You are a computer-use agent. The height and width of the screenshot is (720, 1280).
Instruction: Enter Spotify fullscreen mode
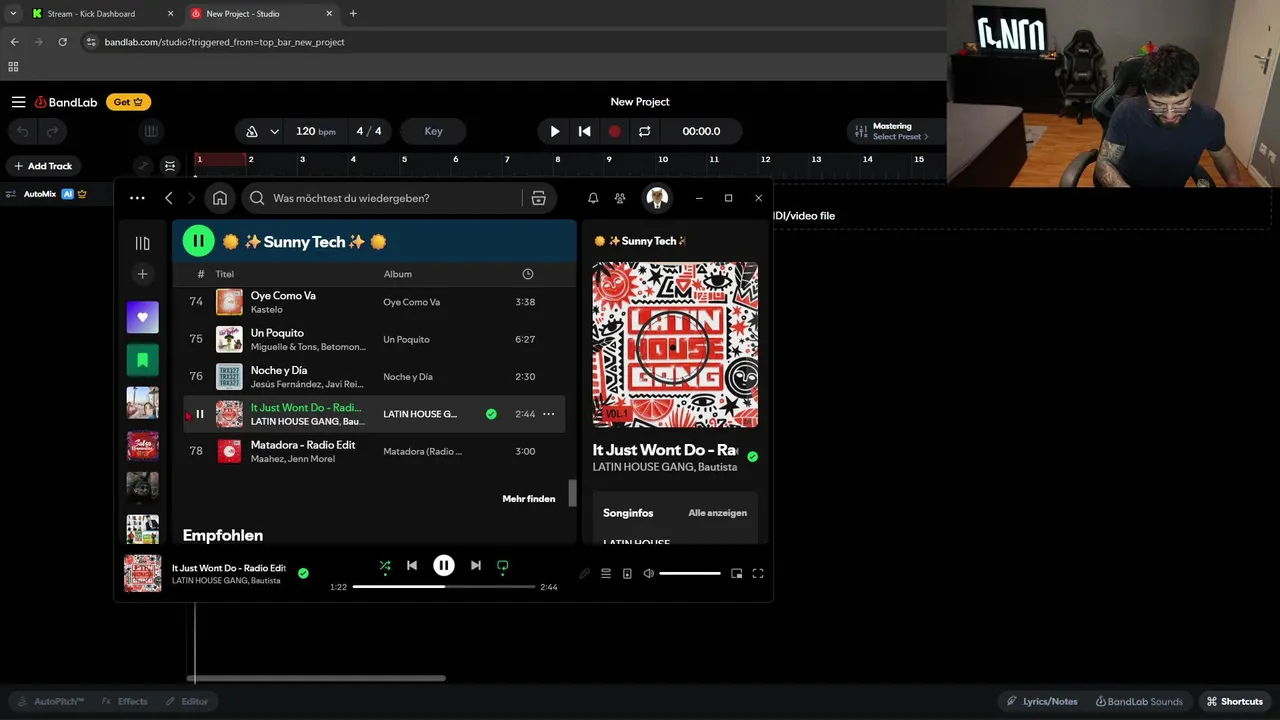pyautogui.click(x=758, y=573)
